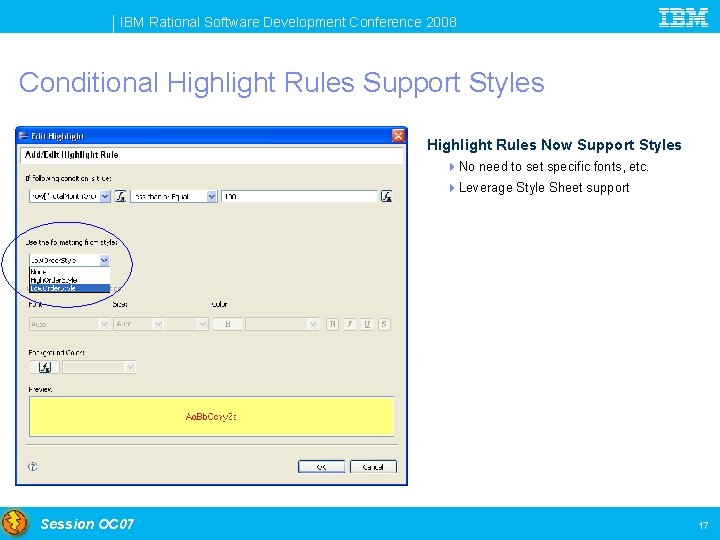The height and width of the screenshot is (540, 720).
Task: Click the IBM logo
Action: click(683, 17)
